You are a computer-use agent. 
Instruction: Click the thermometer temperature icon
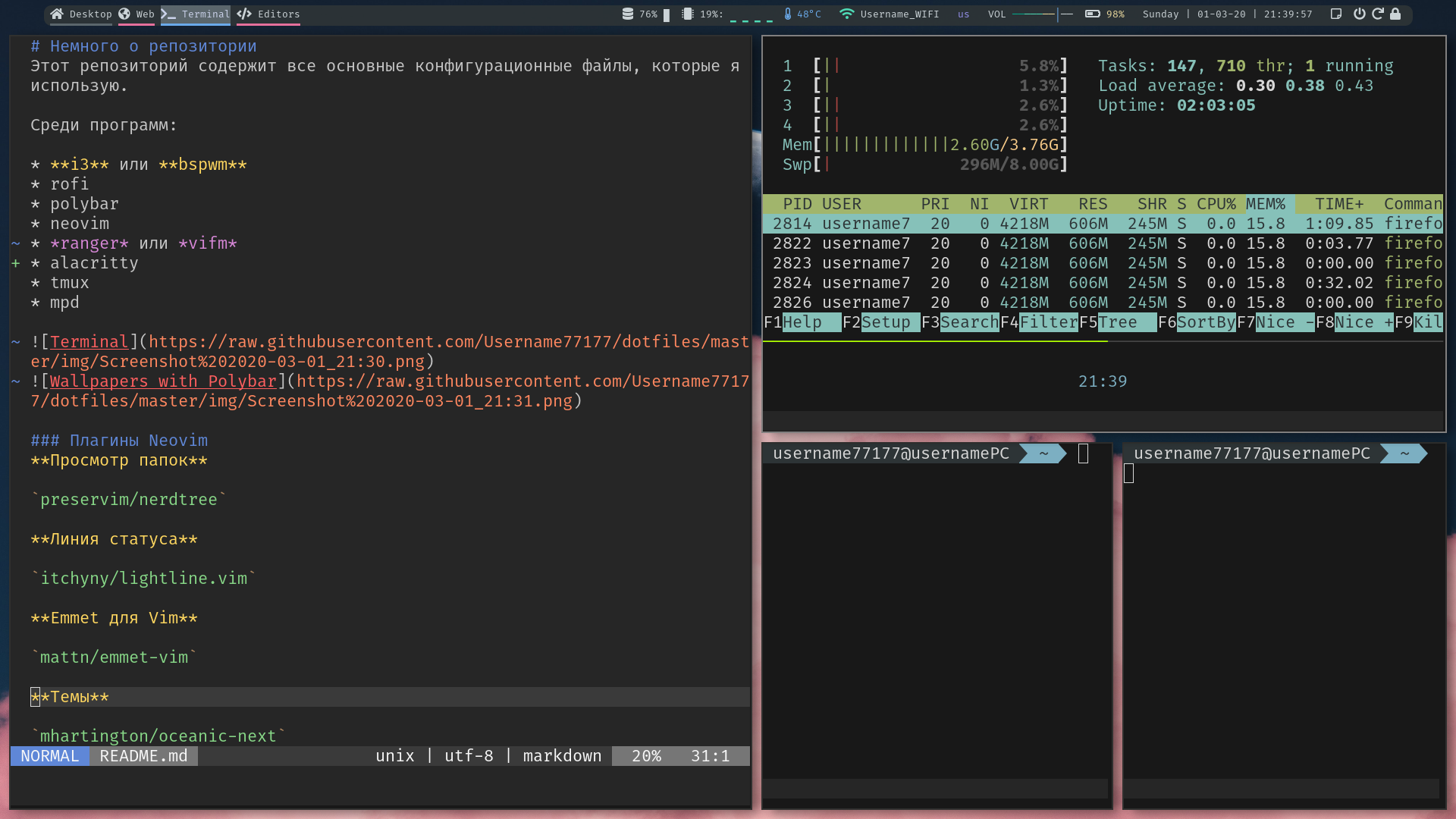788,14
